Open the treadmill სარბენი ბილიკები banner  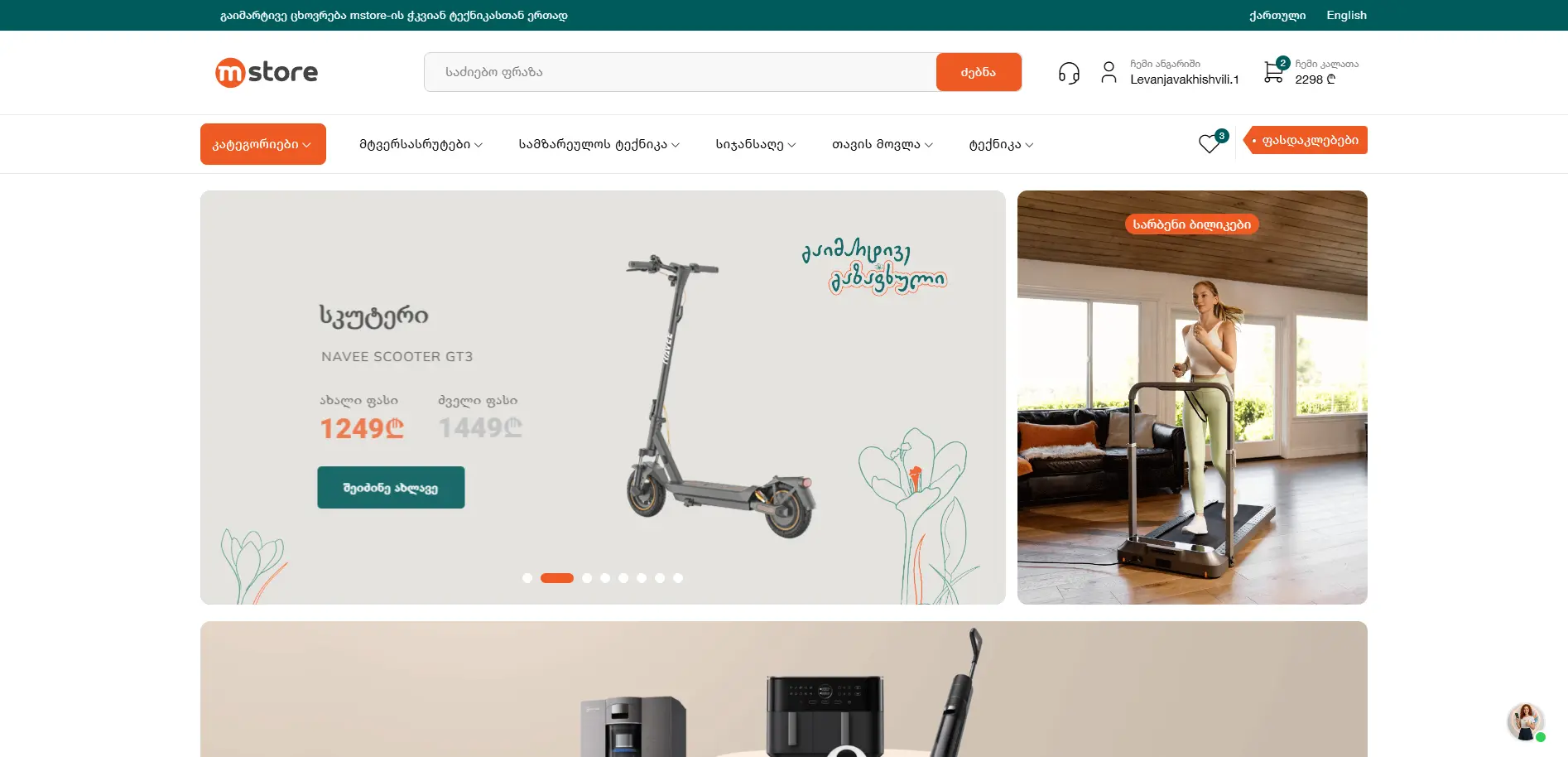(1192, 398)
